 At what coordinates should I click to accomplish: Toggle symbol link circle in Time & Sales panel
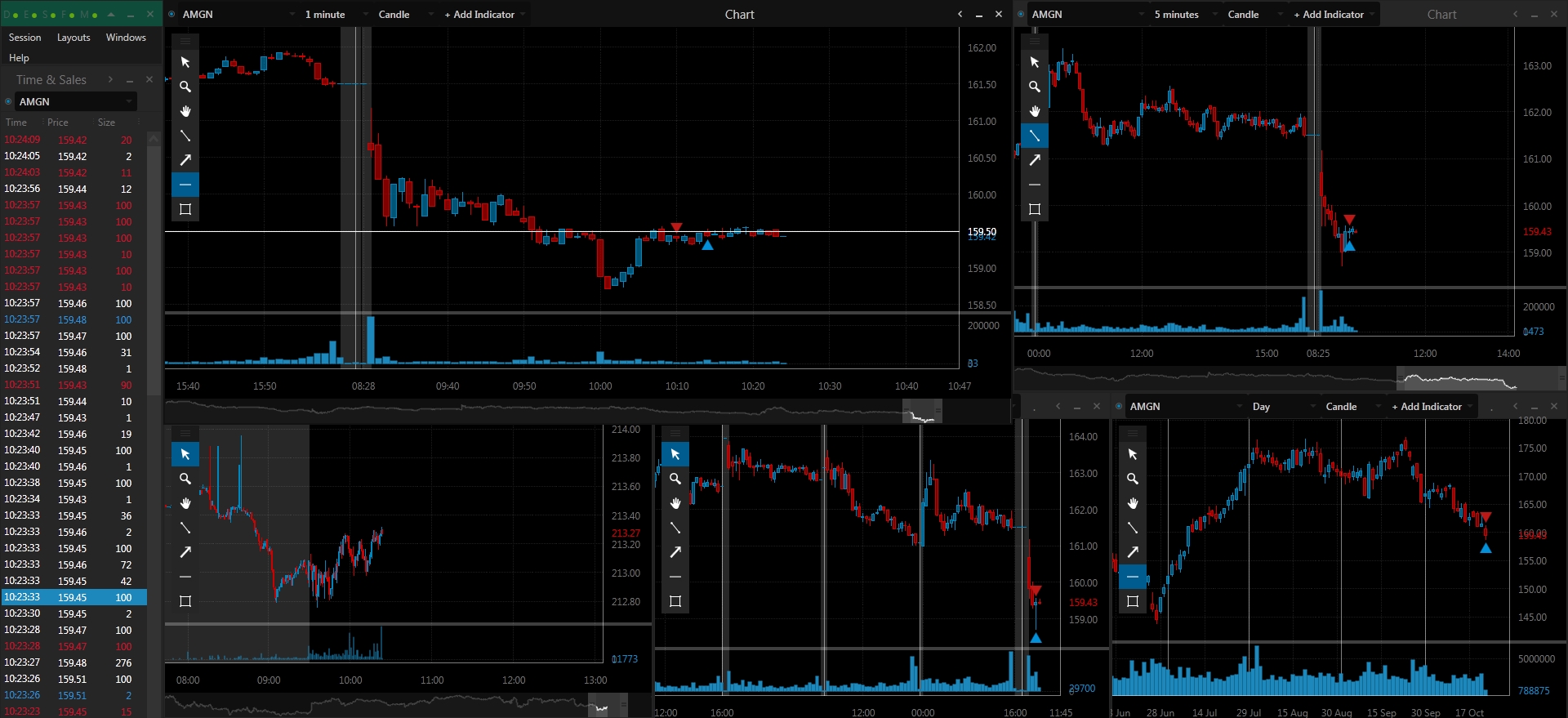8,102
